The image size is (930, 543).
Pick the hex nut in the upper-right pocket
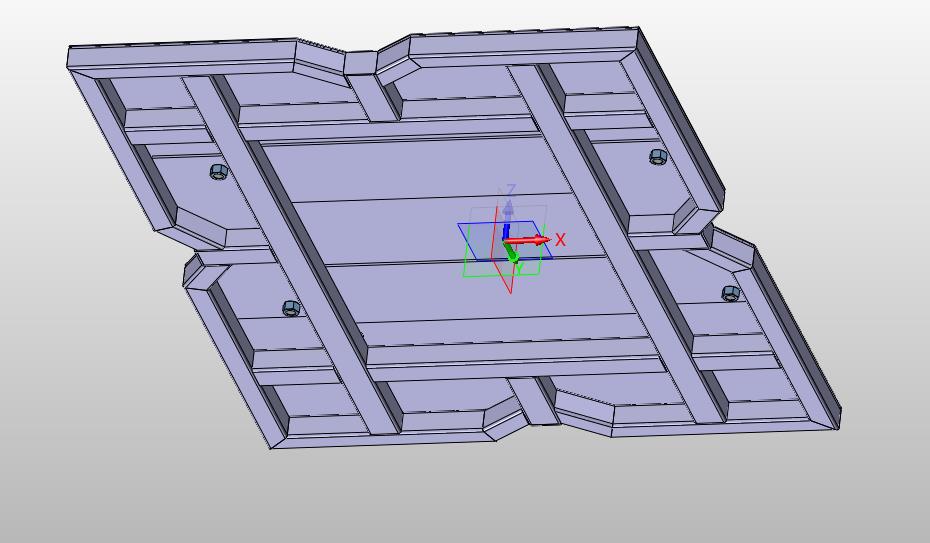[x=658, y=157]
